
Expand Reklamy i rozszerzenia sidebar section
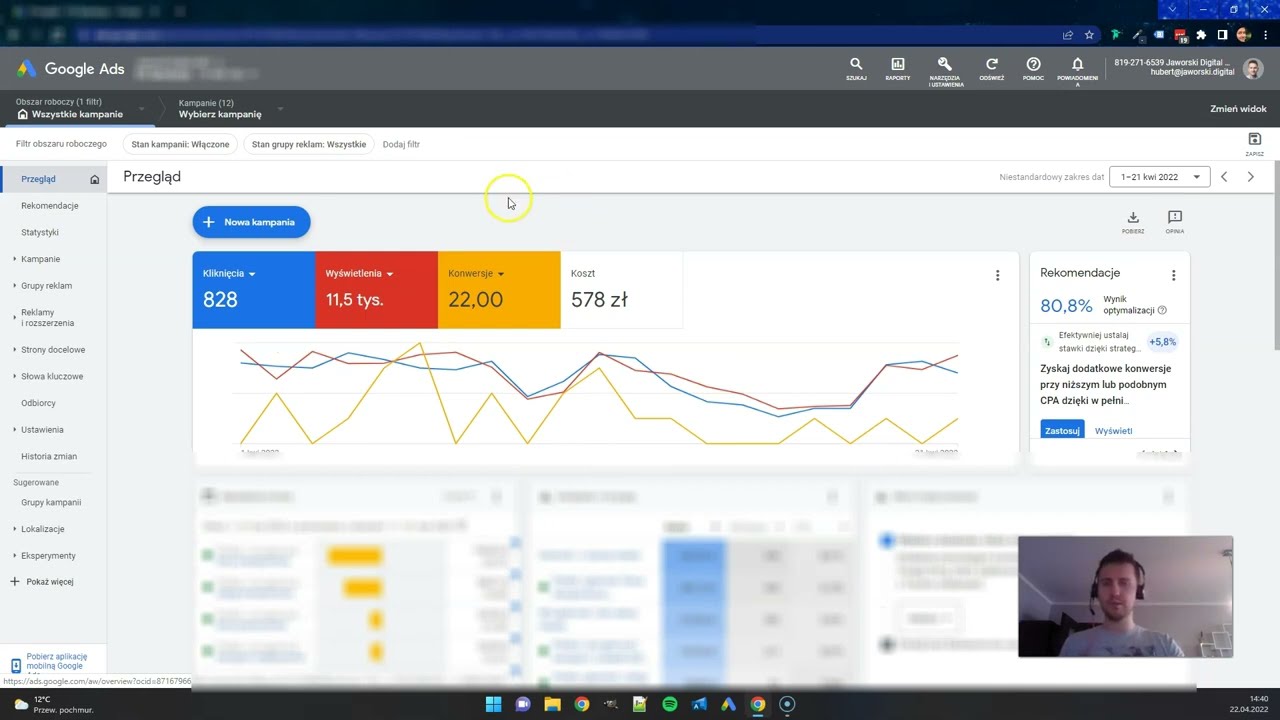point(15,318)
